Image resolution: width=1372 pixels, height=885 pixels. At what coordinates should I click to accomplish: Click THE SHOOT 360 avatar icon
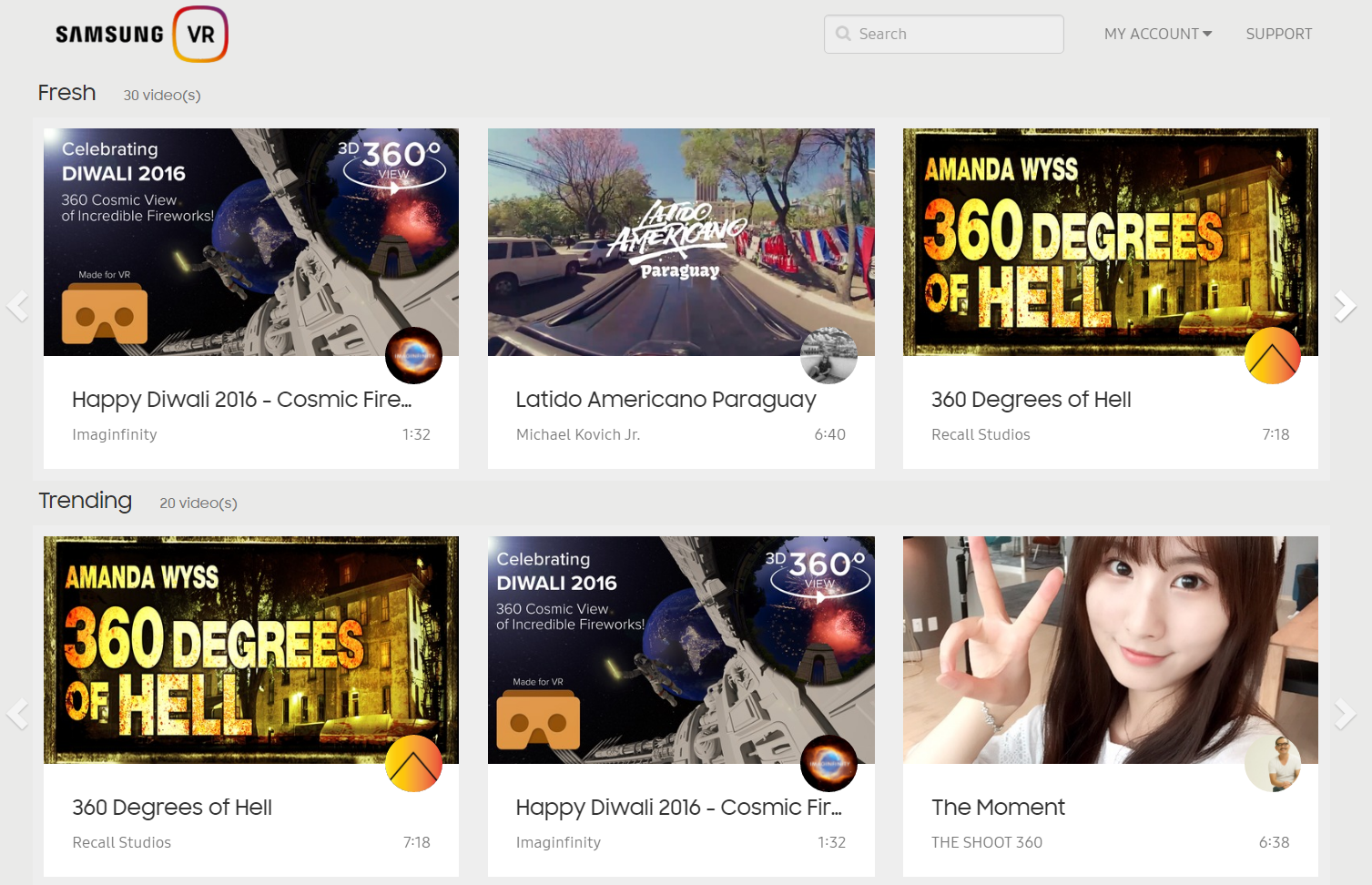pos(1273,763)
